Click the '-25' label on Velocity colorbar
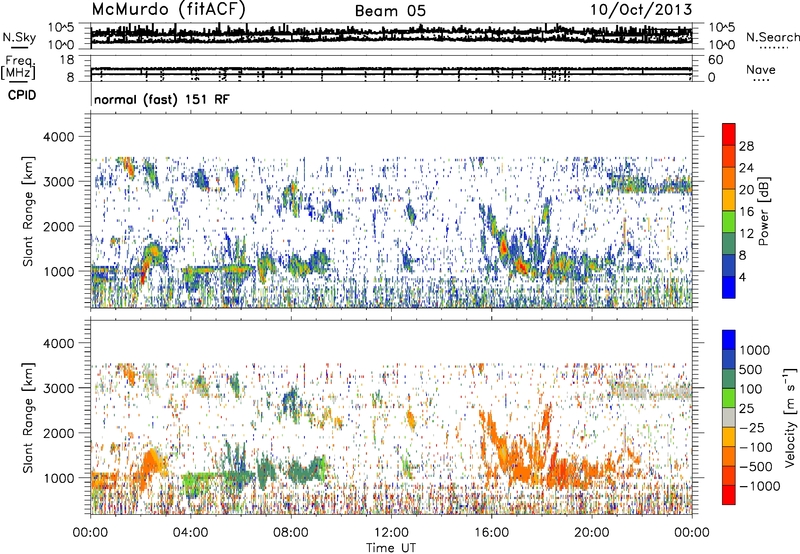Viewport: 800px width, 554px height. [752, 427]
